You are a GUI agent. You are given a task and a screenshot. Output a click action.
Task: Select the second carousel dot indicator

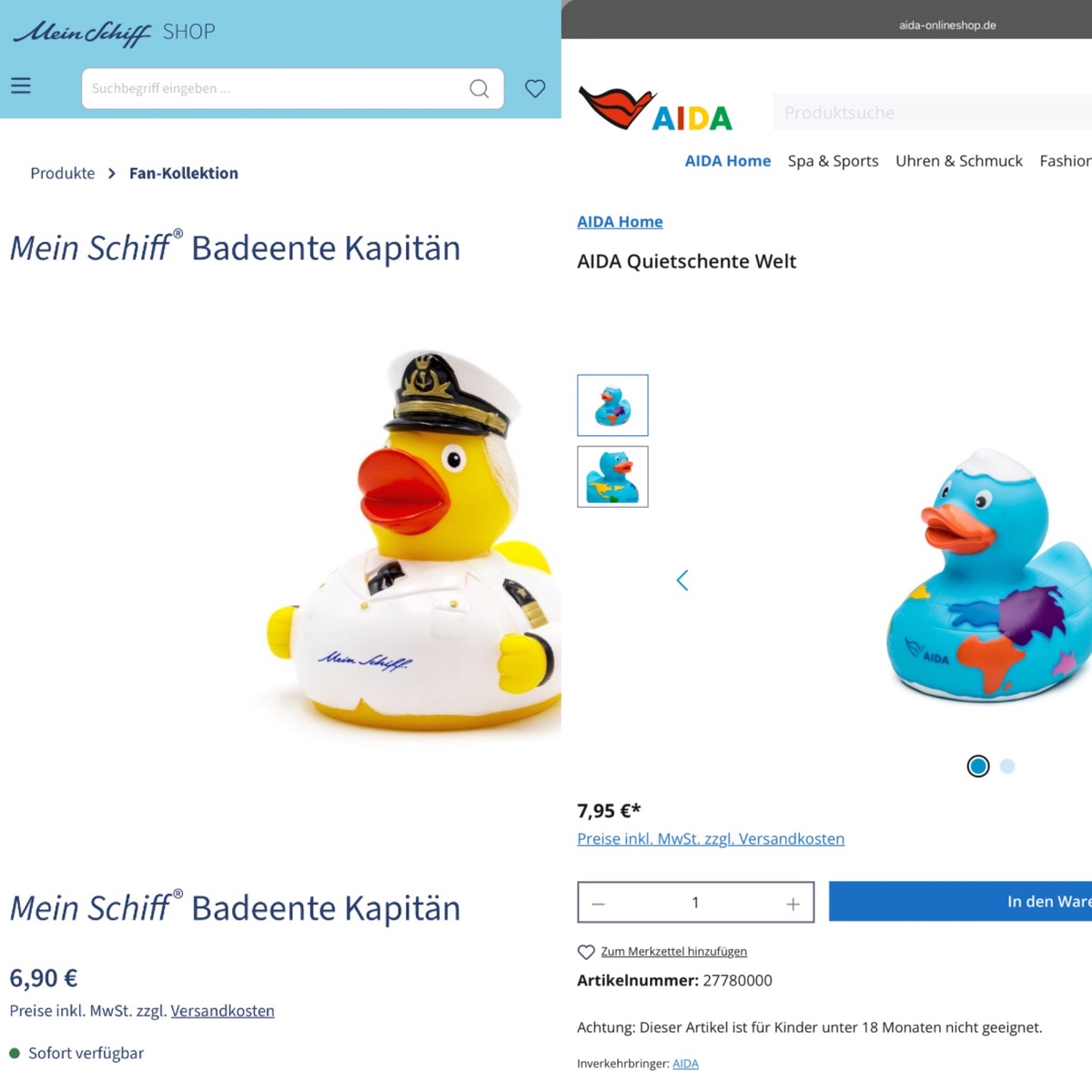pyautogui.click(x=1007, y=766)
